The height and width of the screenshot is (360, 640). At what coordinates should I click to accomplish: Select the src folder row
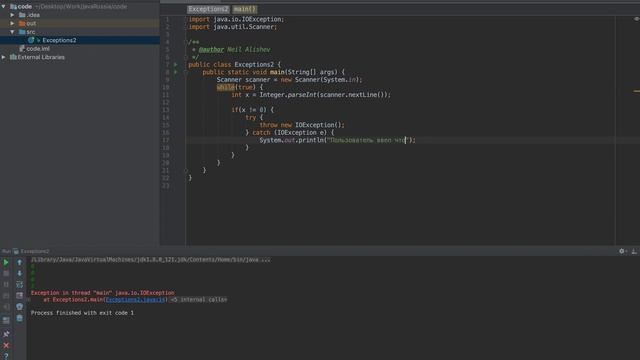(80, 32)
